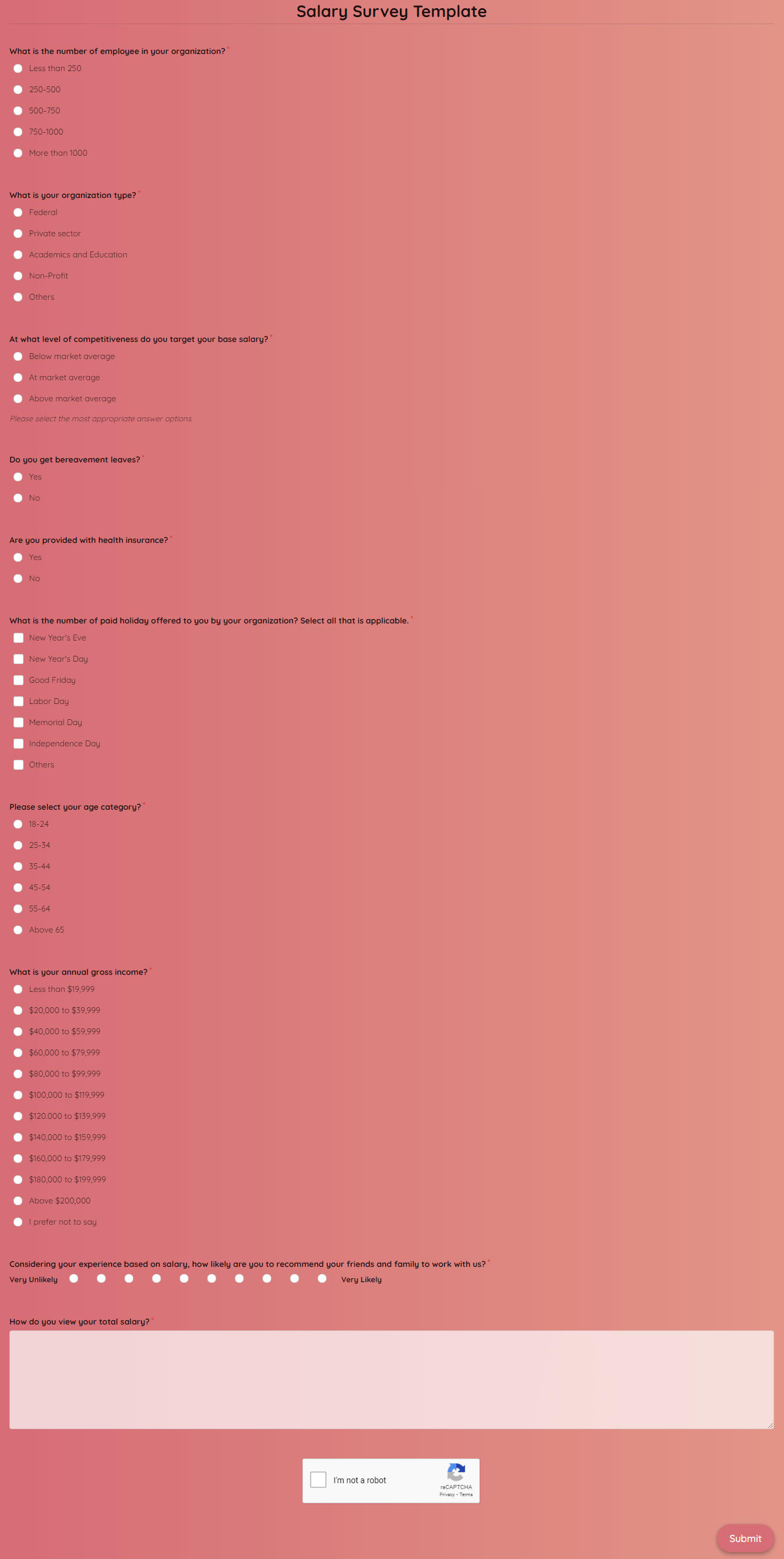Pick income $140,000 to $159,999
The width and height of the screenshot is (784, 1559).
coord(18,1138)
